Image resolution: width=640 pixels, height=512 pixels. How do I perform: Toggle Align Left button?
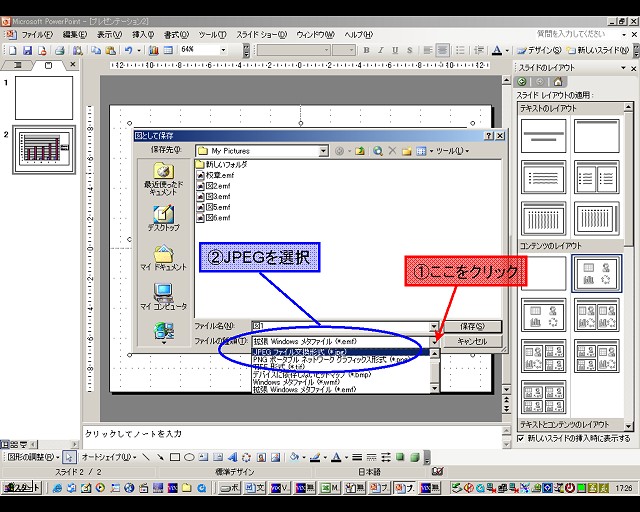427,50
